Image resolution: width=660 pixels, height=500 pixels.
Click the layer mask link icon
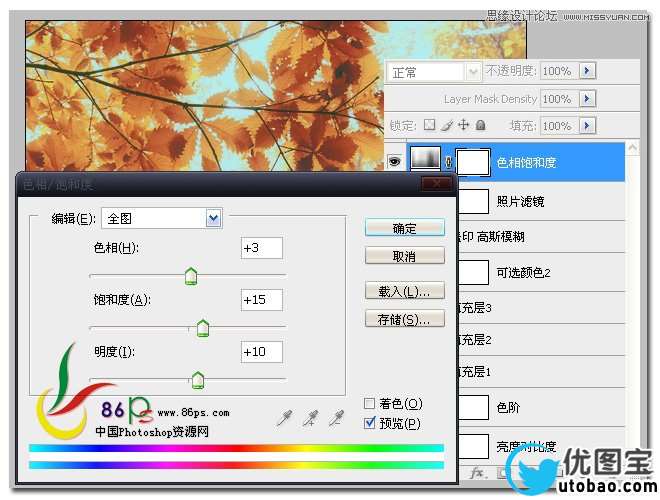coord(448,162)
